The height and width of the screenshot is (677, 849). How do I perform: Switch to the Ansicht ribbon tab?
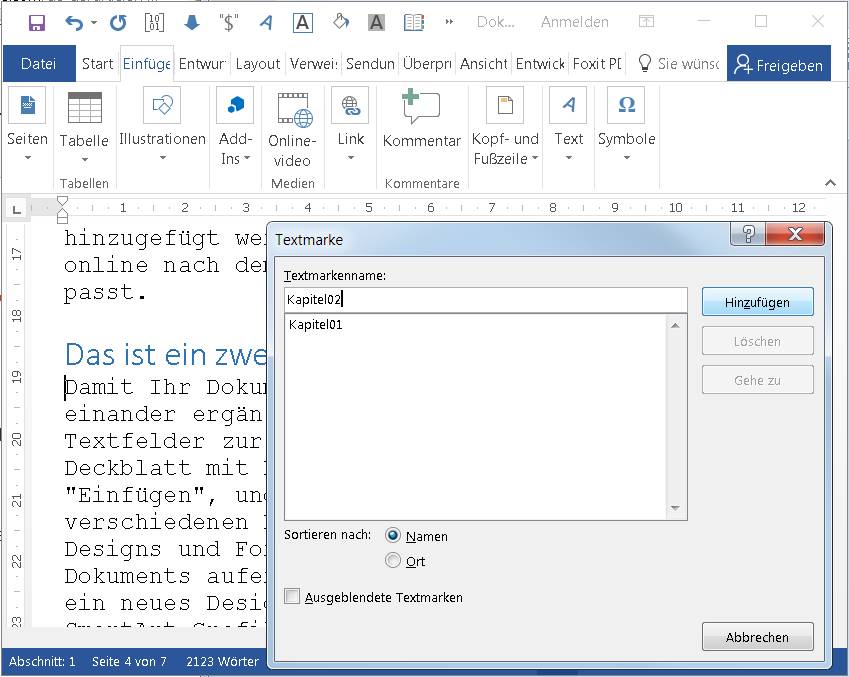(484, 63)
